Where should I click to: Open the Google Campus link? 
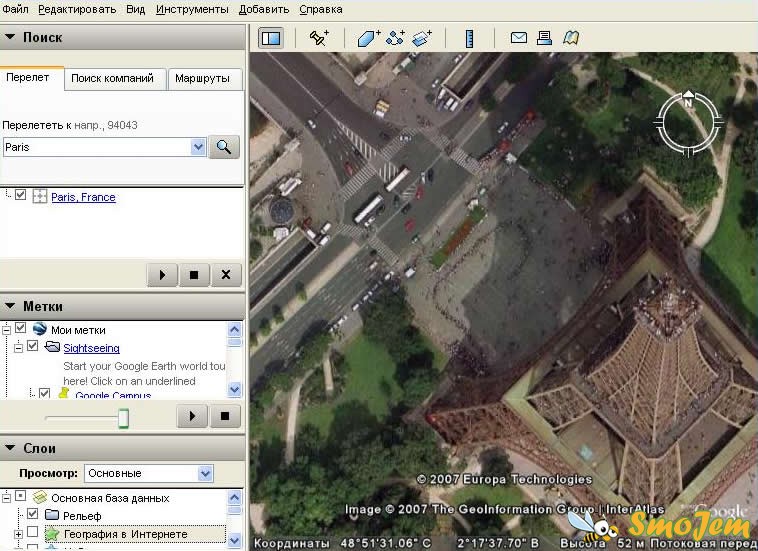[x=113, y=394]
